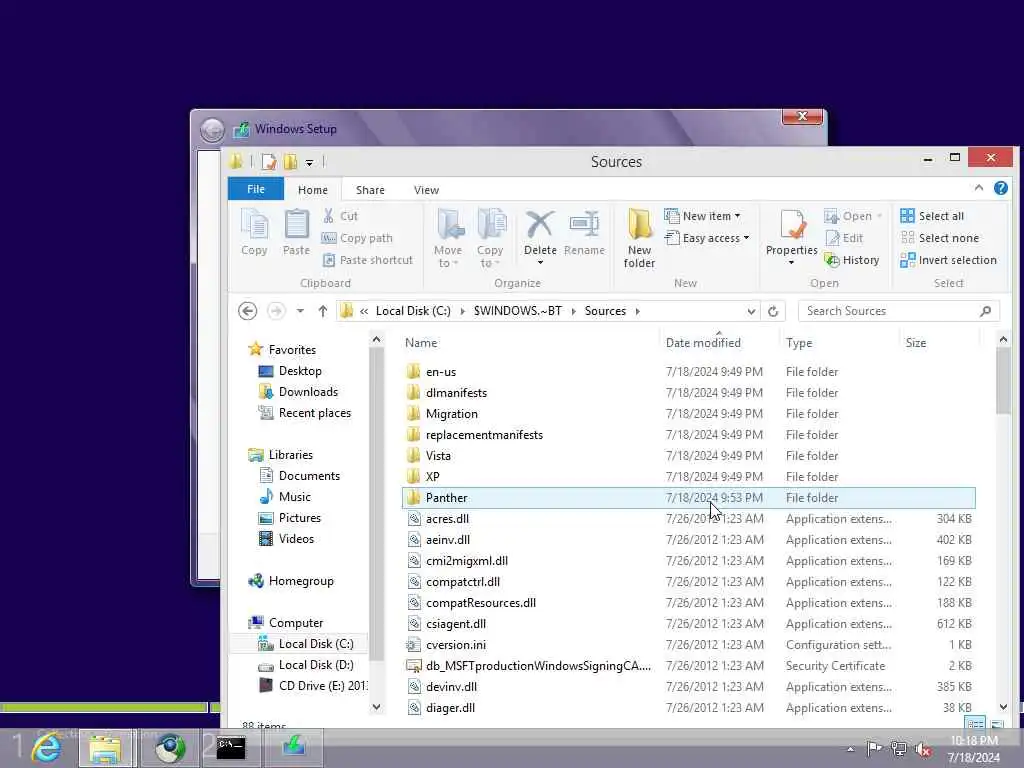Click the Action Center flag icon
This screenshot has width=1024, height=768.
click(874, 749)
